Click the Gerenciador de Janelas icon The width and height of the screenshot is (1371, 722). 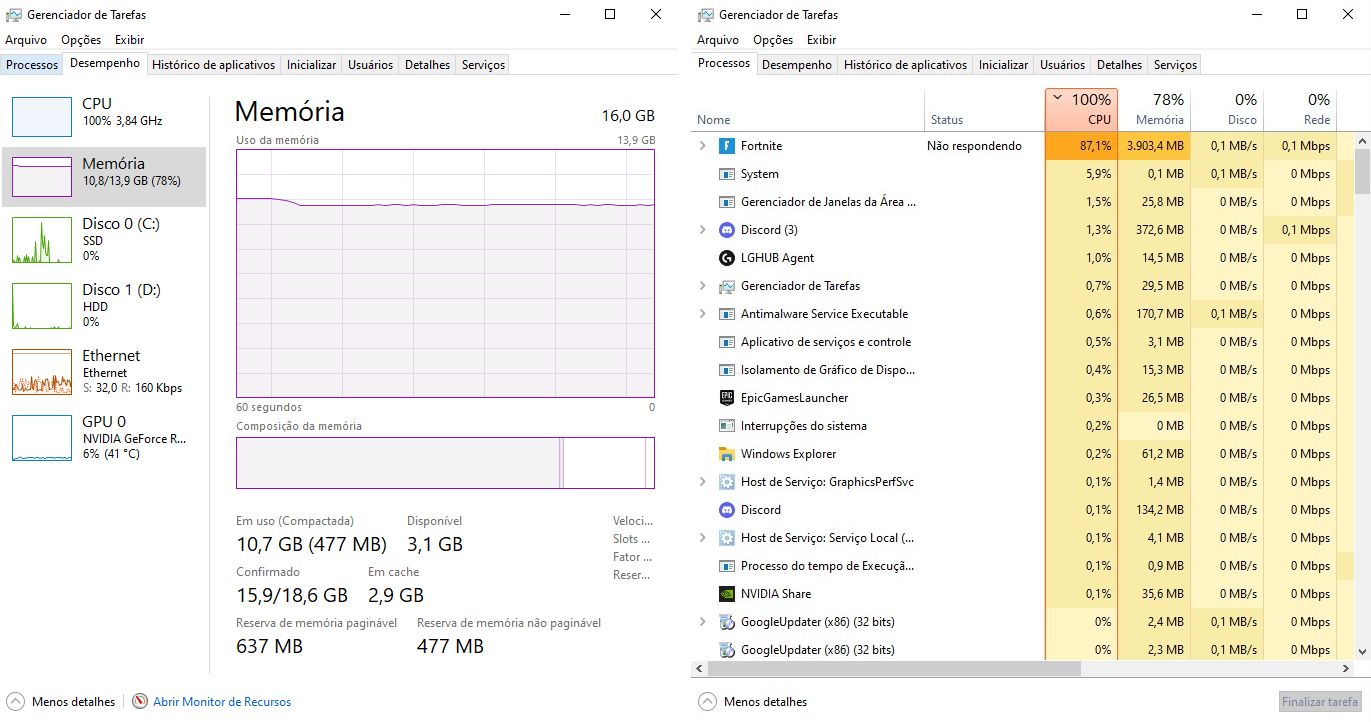click(727, 202)
